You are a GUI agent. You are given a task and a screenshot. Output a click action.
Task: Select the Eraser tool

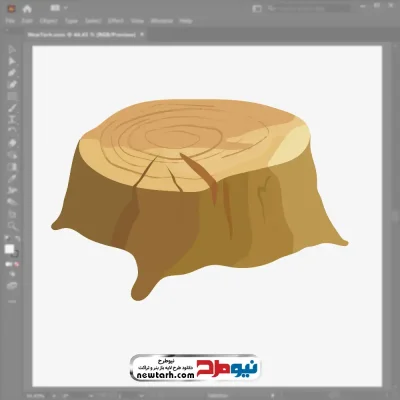(x=12, y=143)
